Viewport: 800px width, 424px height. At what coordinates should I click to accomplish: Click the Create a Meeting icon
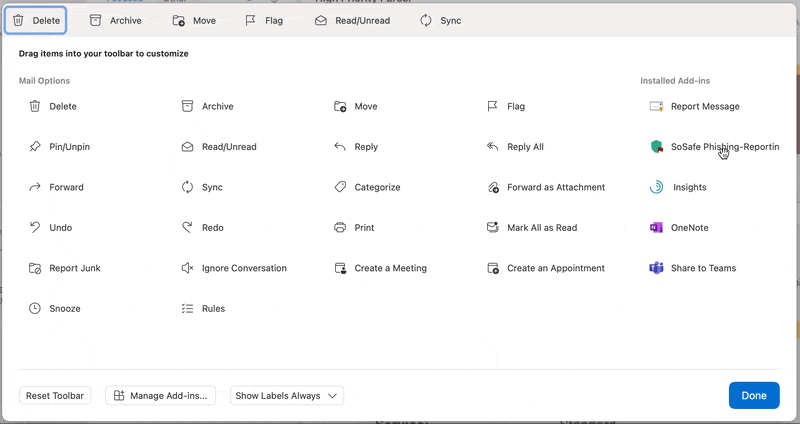click(340, 268)
